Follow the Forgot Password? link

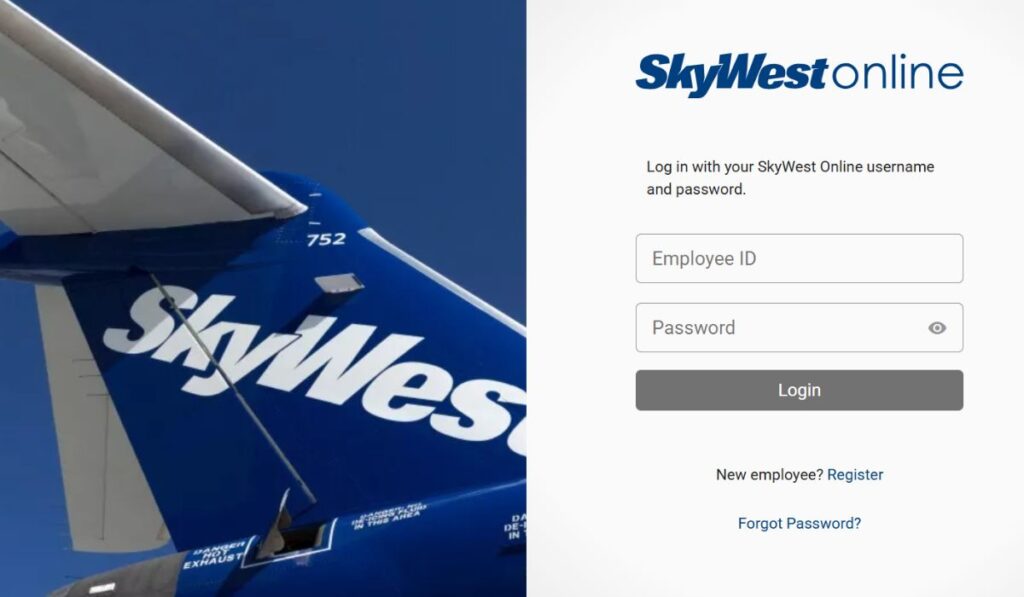[799, 523]
